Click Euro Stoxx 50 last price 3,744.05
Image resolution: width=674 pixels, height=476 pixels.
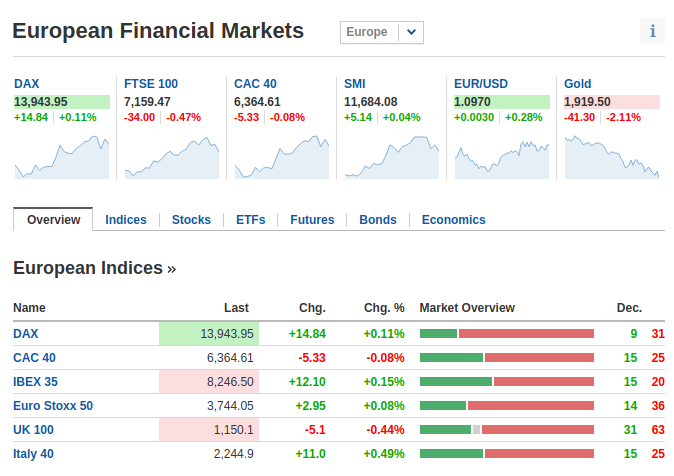[x=230, y=406]
